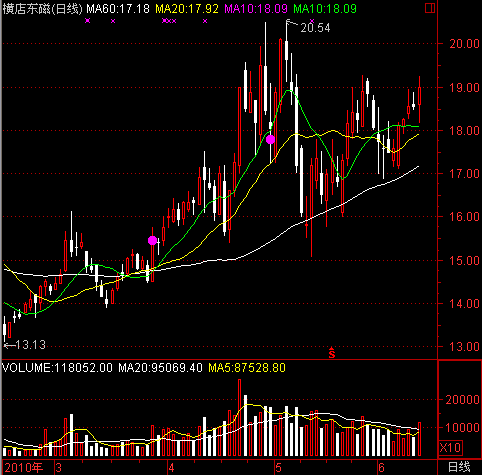Click the magenta x marker above the 20.54 label
Viewport: 482px width, 475px height.
point(312,21)
